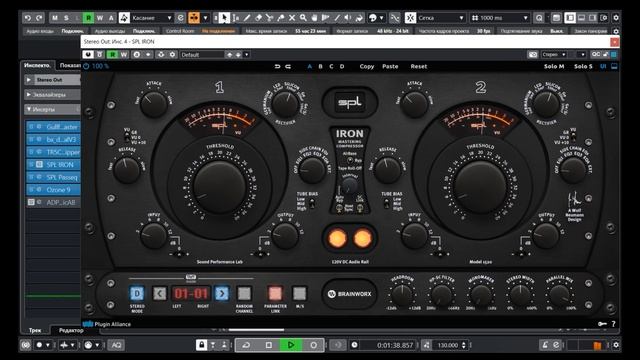Click the plugin redo arrow
Screen dimensions: 640x360
point(288,66)
